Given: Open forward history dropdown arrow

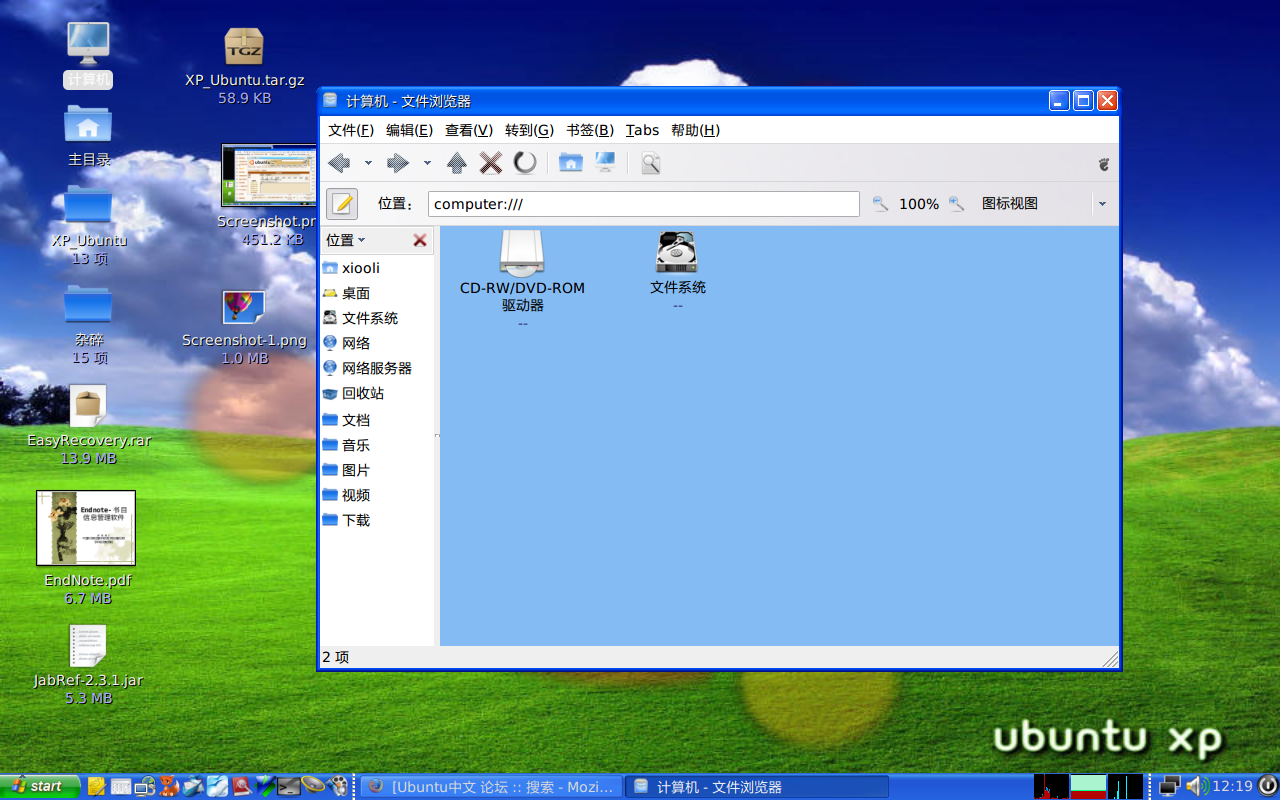Looking at the screenshot, I should 427,163.
